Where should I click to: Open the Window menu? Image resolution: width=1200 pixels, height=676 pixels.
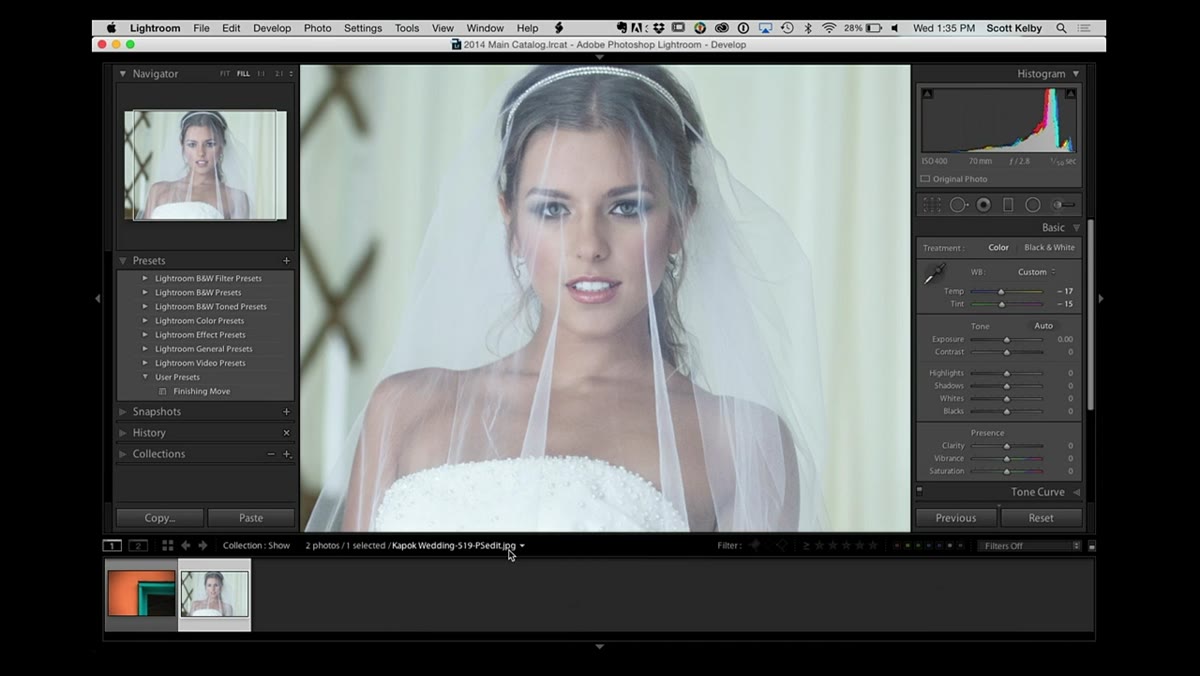pyautogui.click(x=485, y=28)
